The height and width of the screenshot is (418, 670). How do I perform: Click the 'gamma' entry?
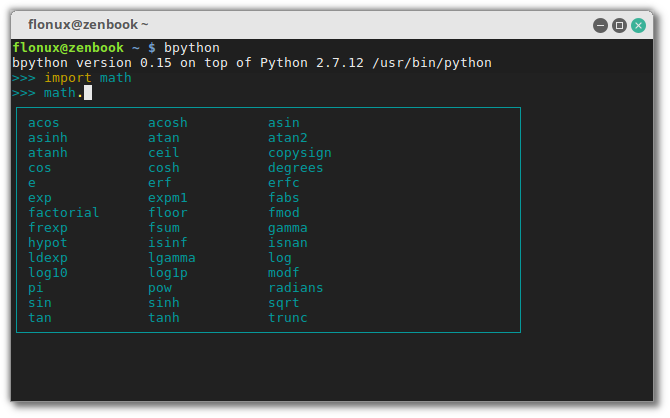click(x=288, y=229)
